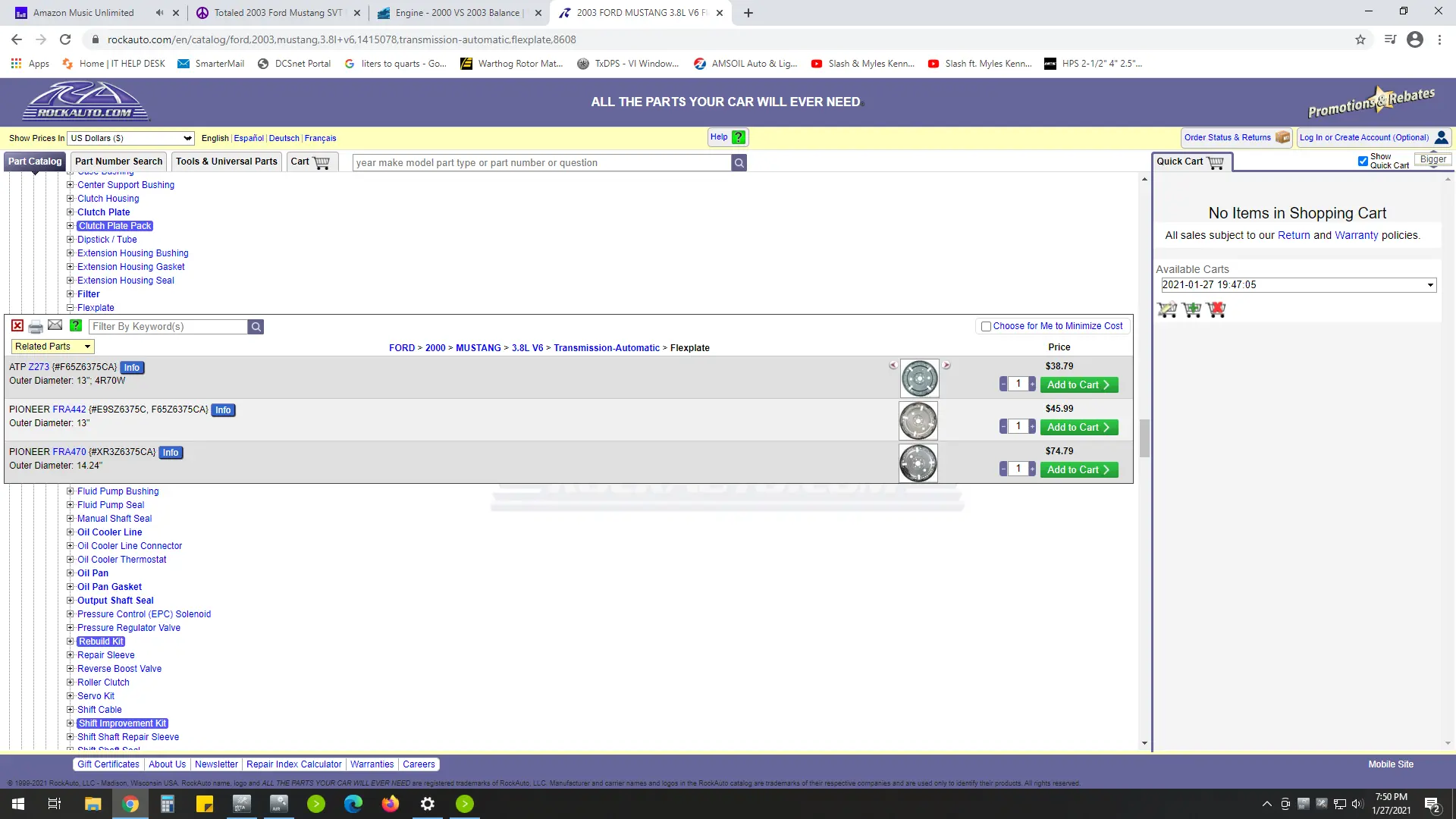Uncheck the Show Quick Cart checkbox
The height and width of the screenshot is (819, 1456).
[x=1363, y=161]
